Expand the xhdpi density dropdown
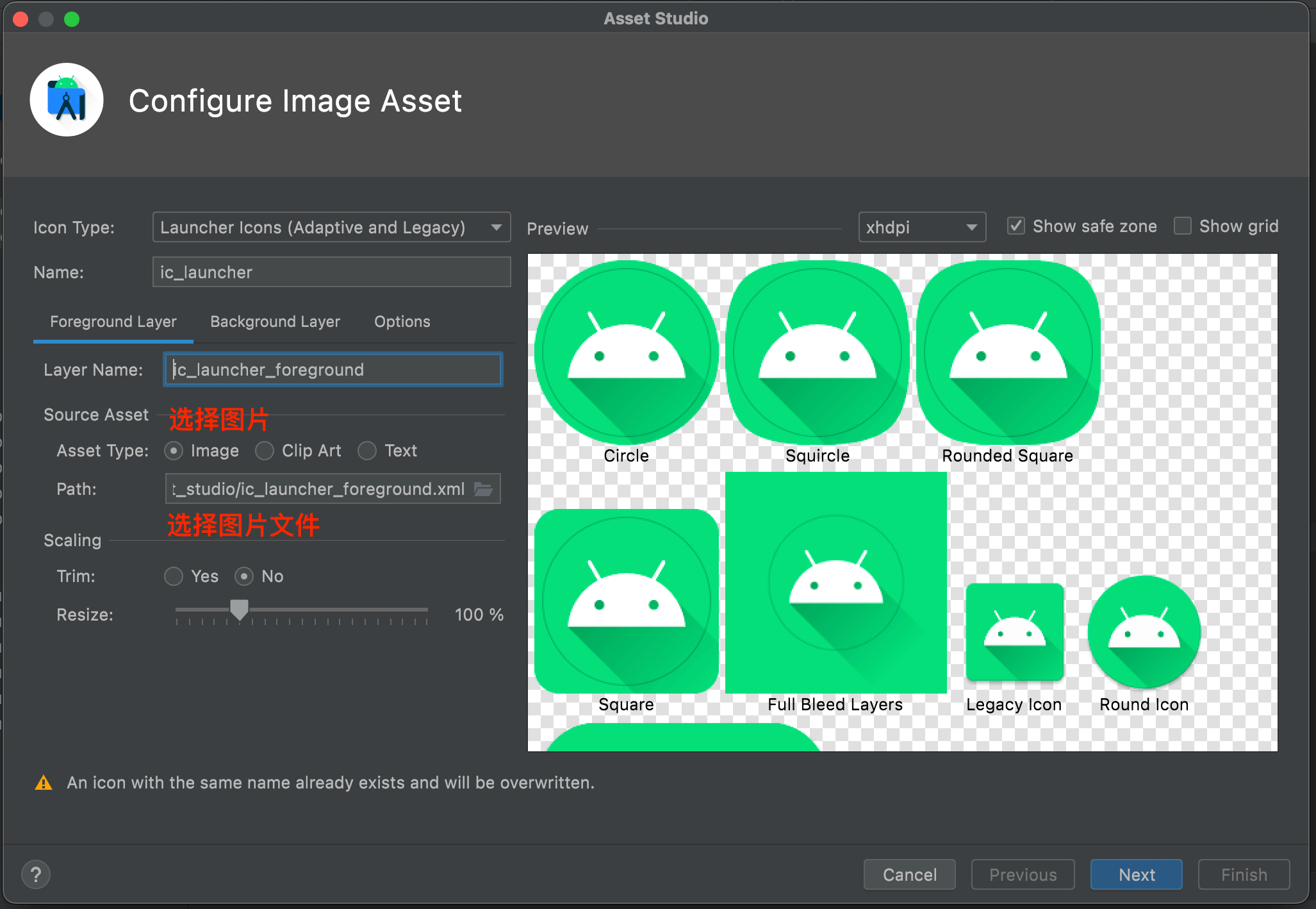Screen dimensions: 1316x909 tap(921, 228)
